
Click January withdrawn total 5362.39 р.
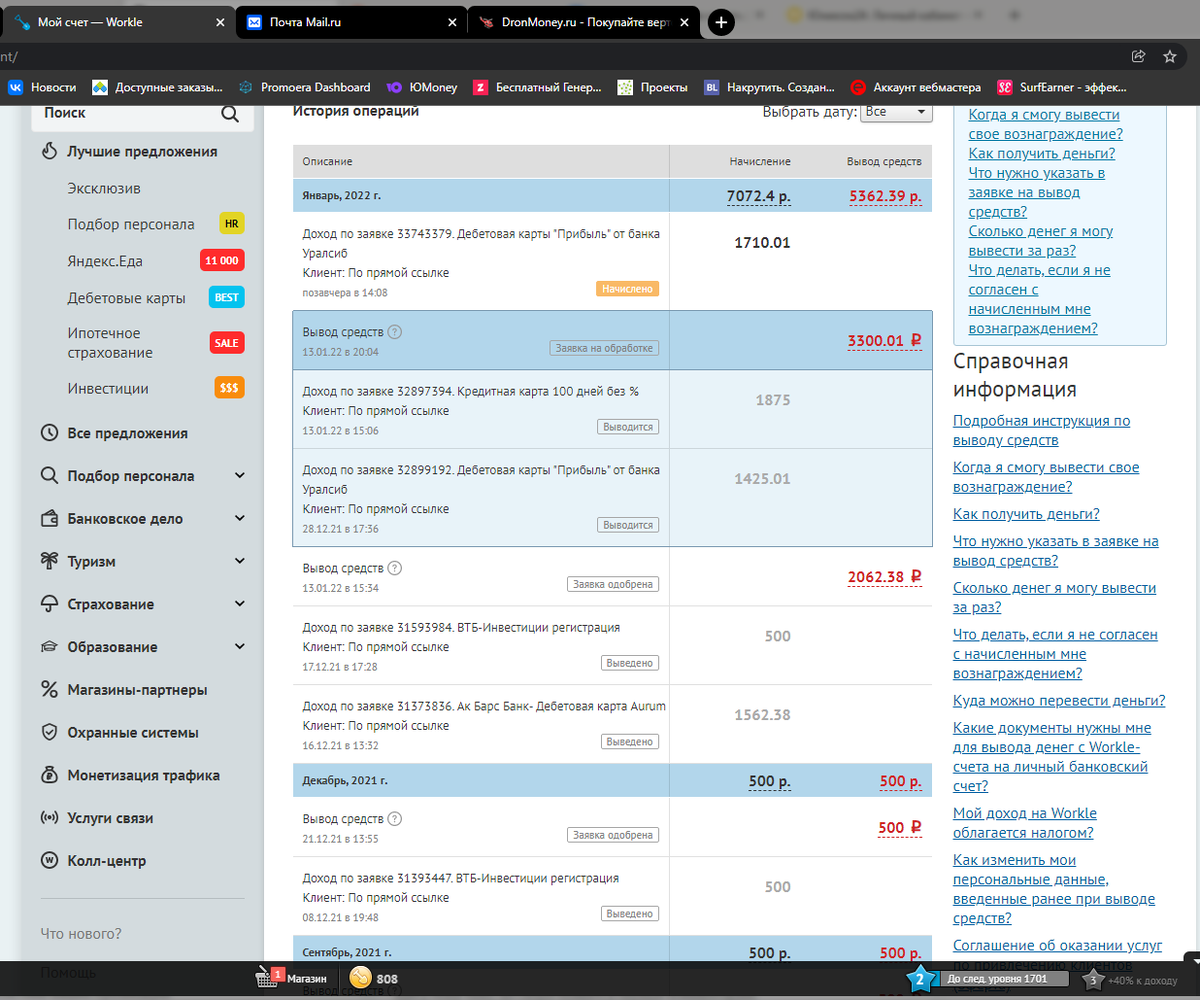pos(885,196)
